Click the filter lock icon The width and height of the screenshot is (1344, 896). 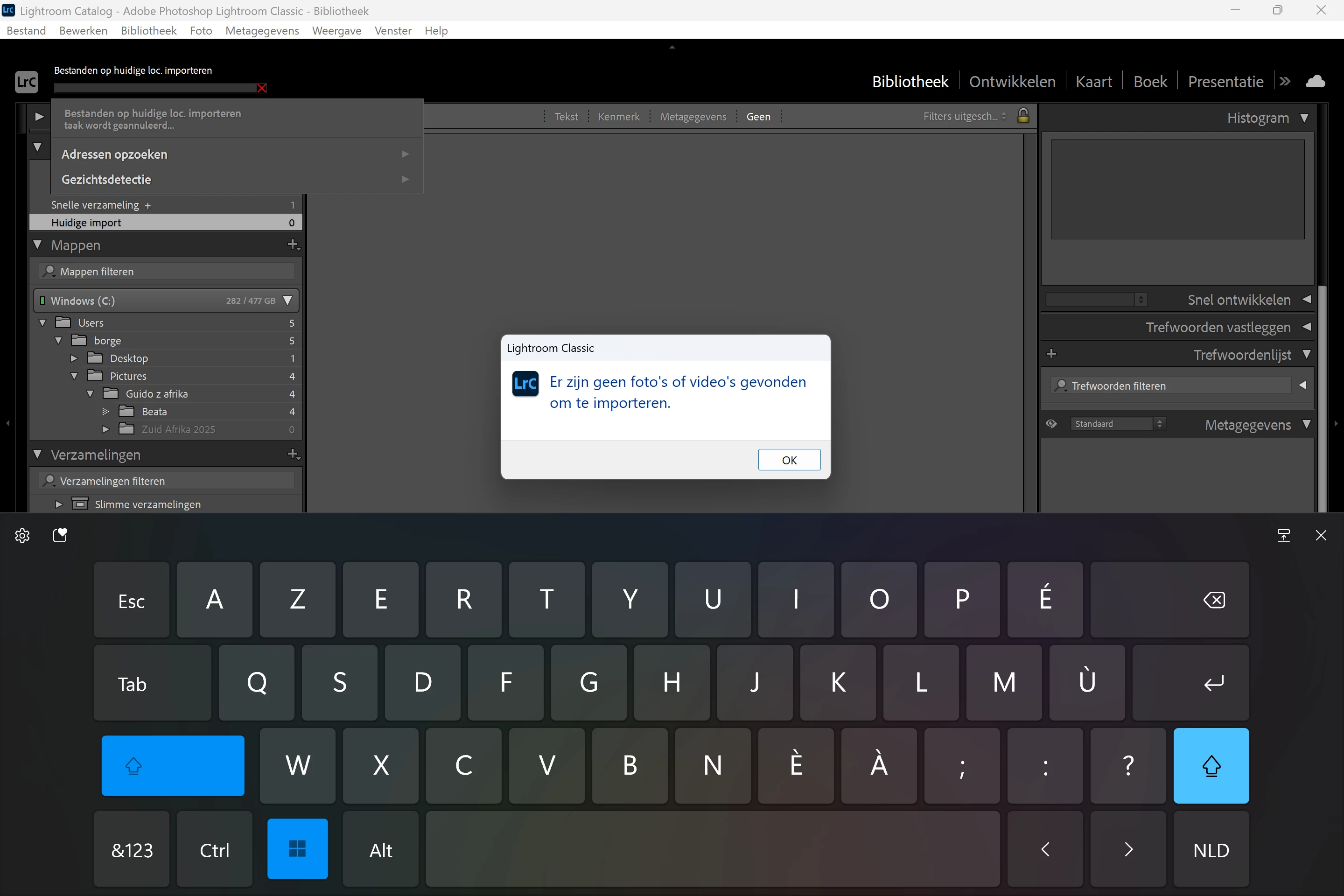(x=1023, y=116)
